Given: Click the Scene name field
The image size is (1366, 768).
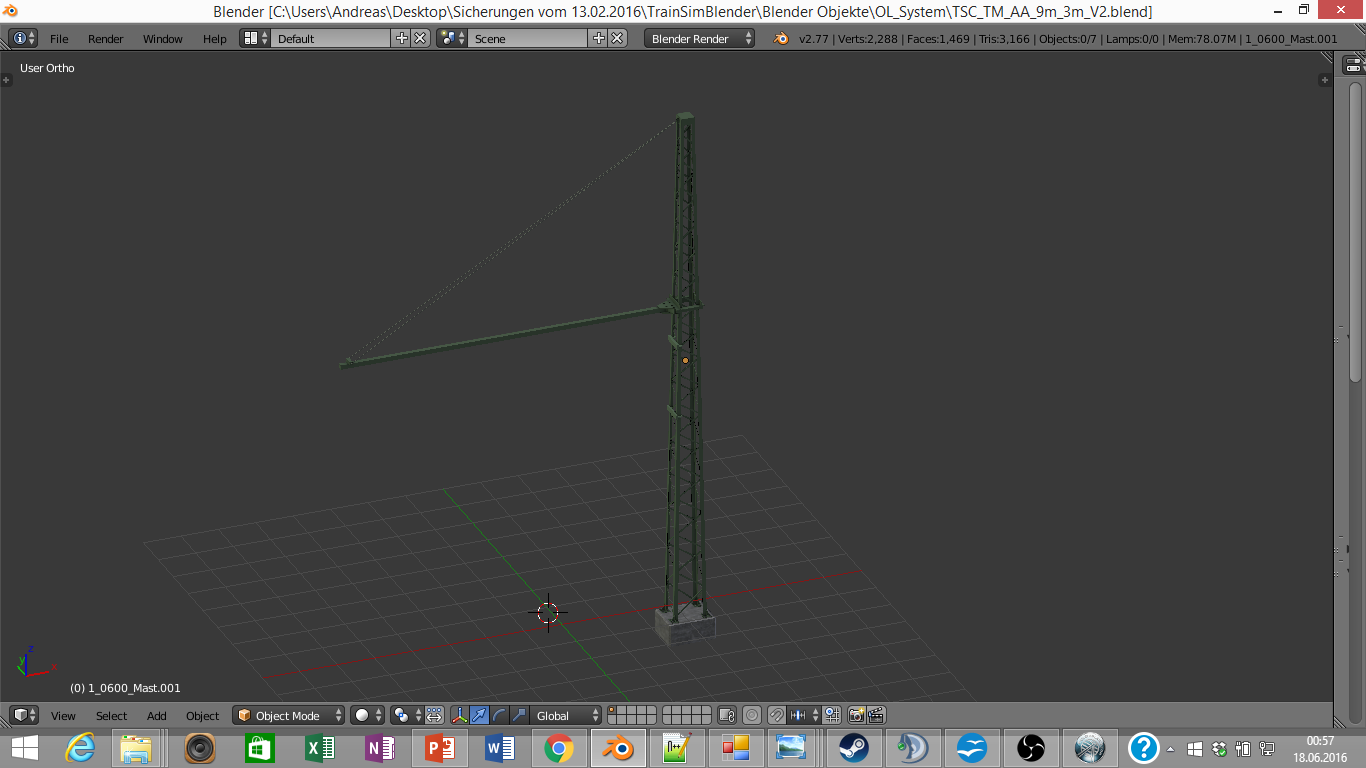Looking at the screenshot, I should [x=527, y=39].
